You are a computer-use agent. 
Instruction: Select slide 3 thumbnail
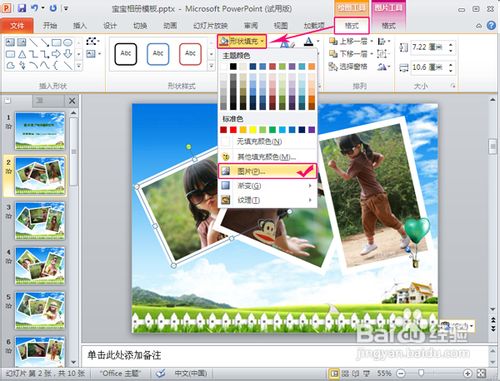(x=40, y=221)
